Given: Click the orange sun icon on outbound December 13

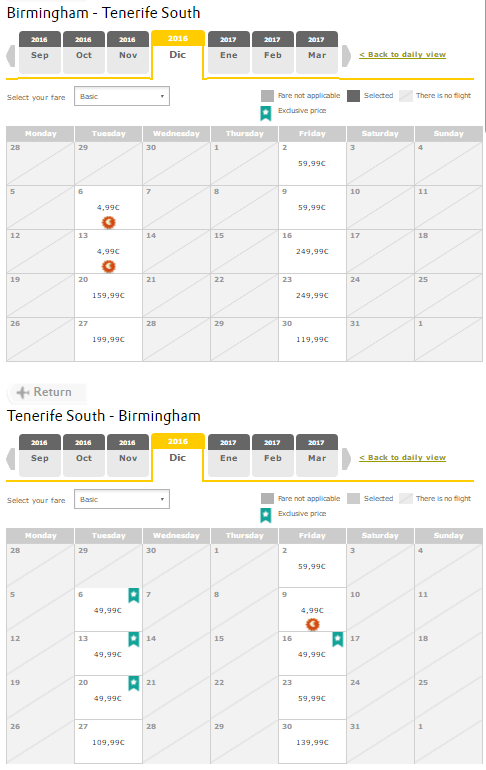Looking at the screenshot, I should (108, 267).
